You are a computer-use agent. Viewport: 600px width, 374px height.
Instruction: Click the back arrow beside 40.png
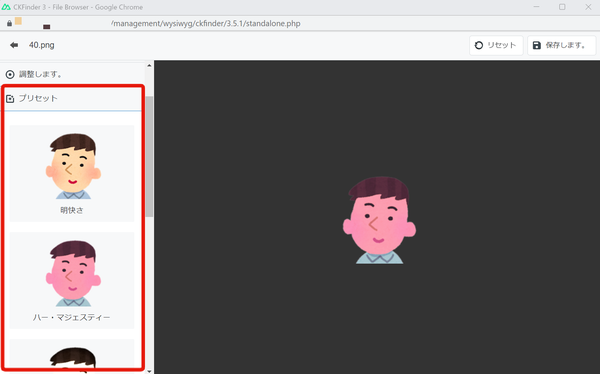(x=14, y=45)
